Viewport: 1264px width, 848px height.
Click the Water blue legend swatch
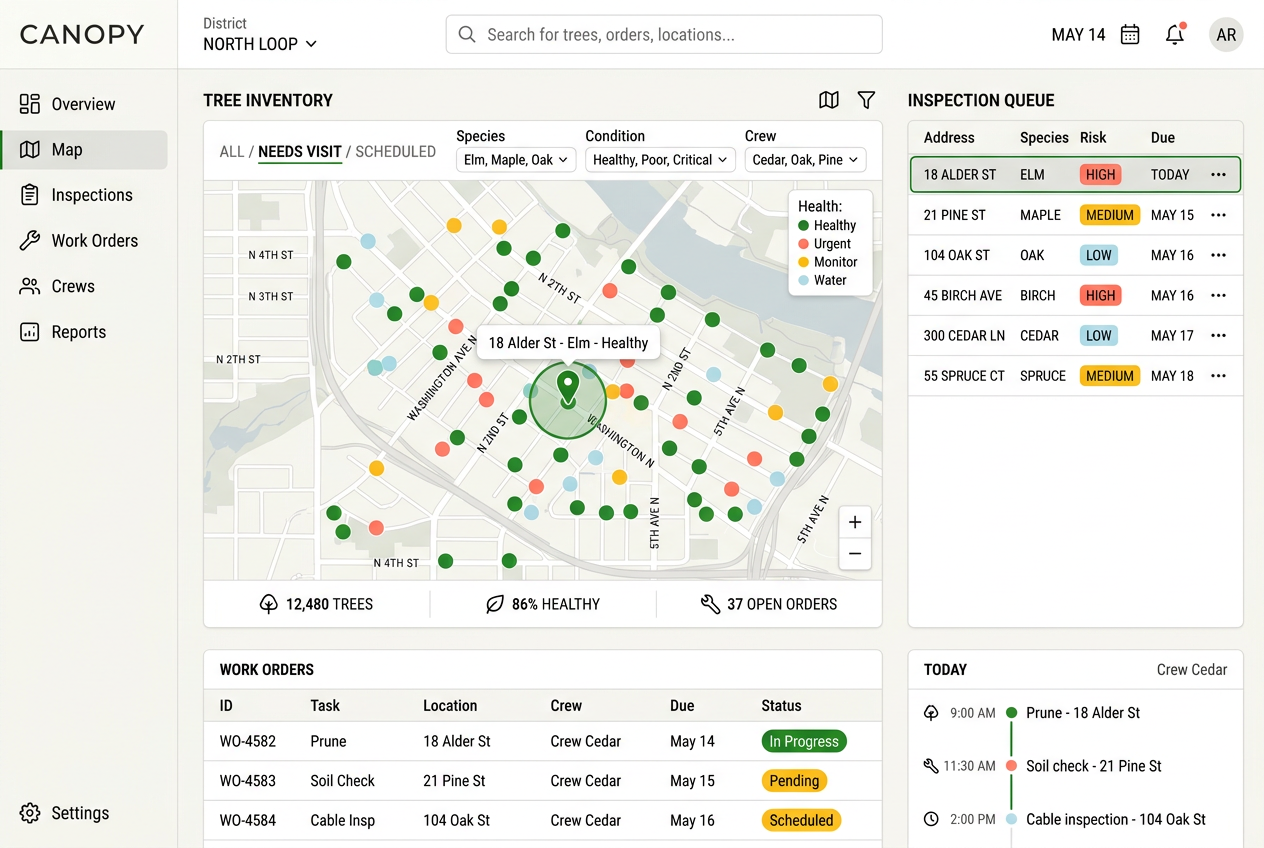(x=803, y=281)
